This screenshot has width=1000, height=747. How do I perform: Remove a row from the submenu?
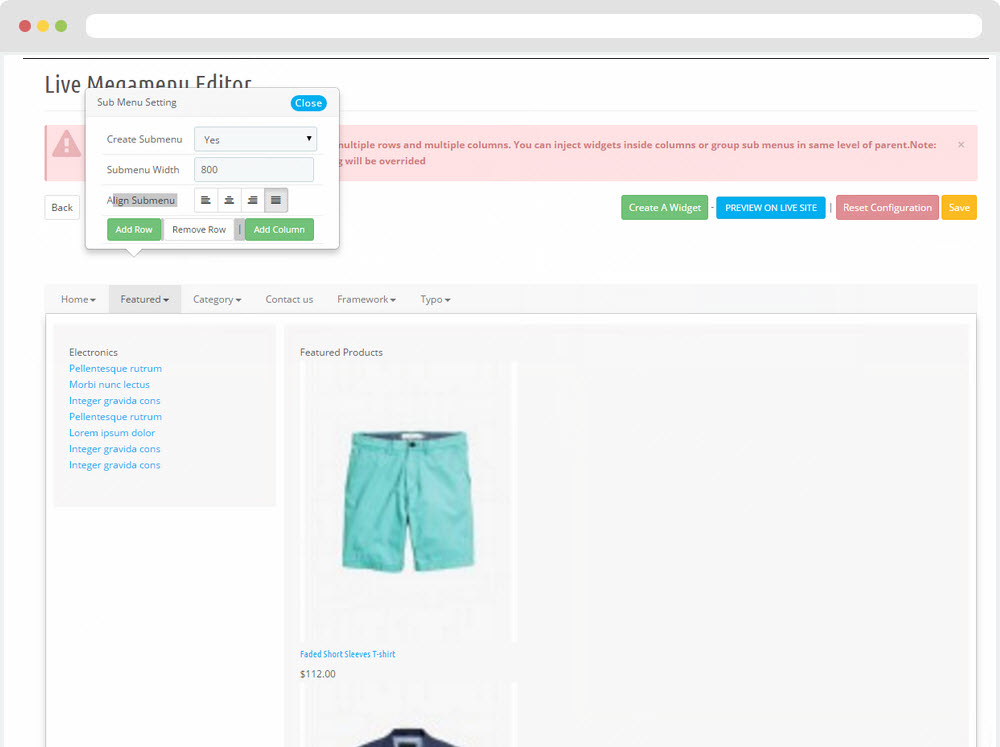click(199, 230)
